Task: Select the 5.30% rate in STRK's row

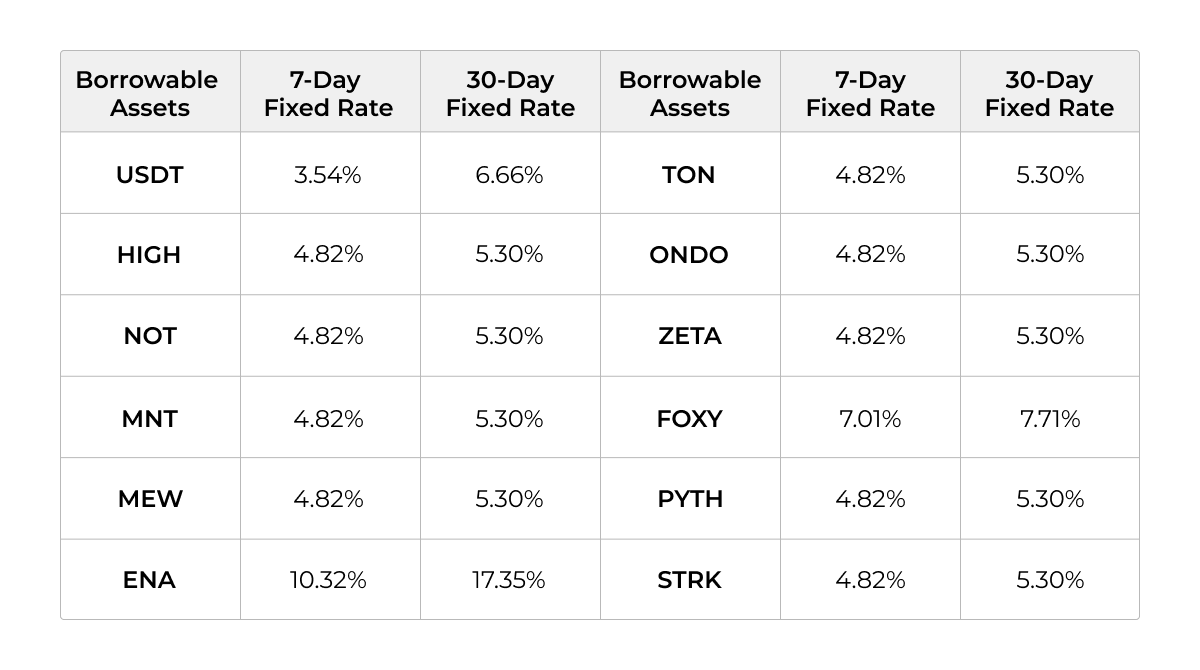Action: click(1050, 580)
